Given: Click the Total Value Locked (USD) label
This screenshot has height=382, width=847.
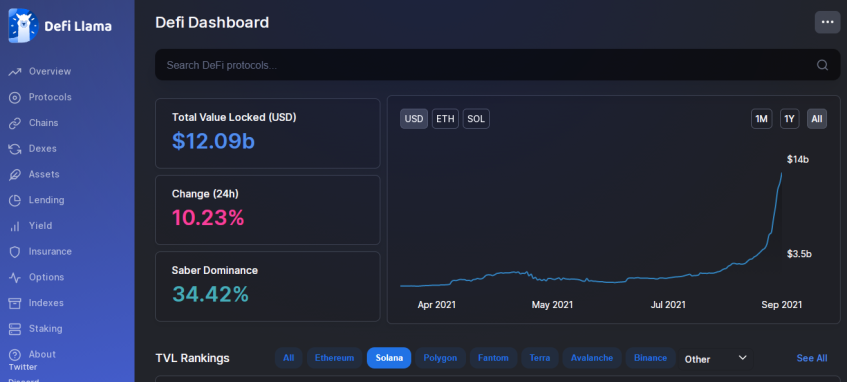Looking at the screenshot, I should point(234,117).
